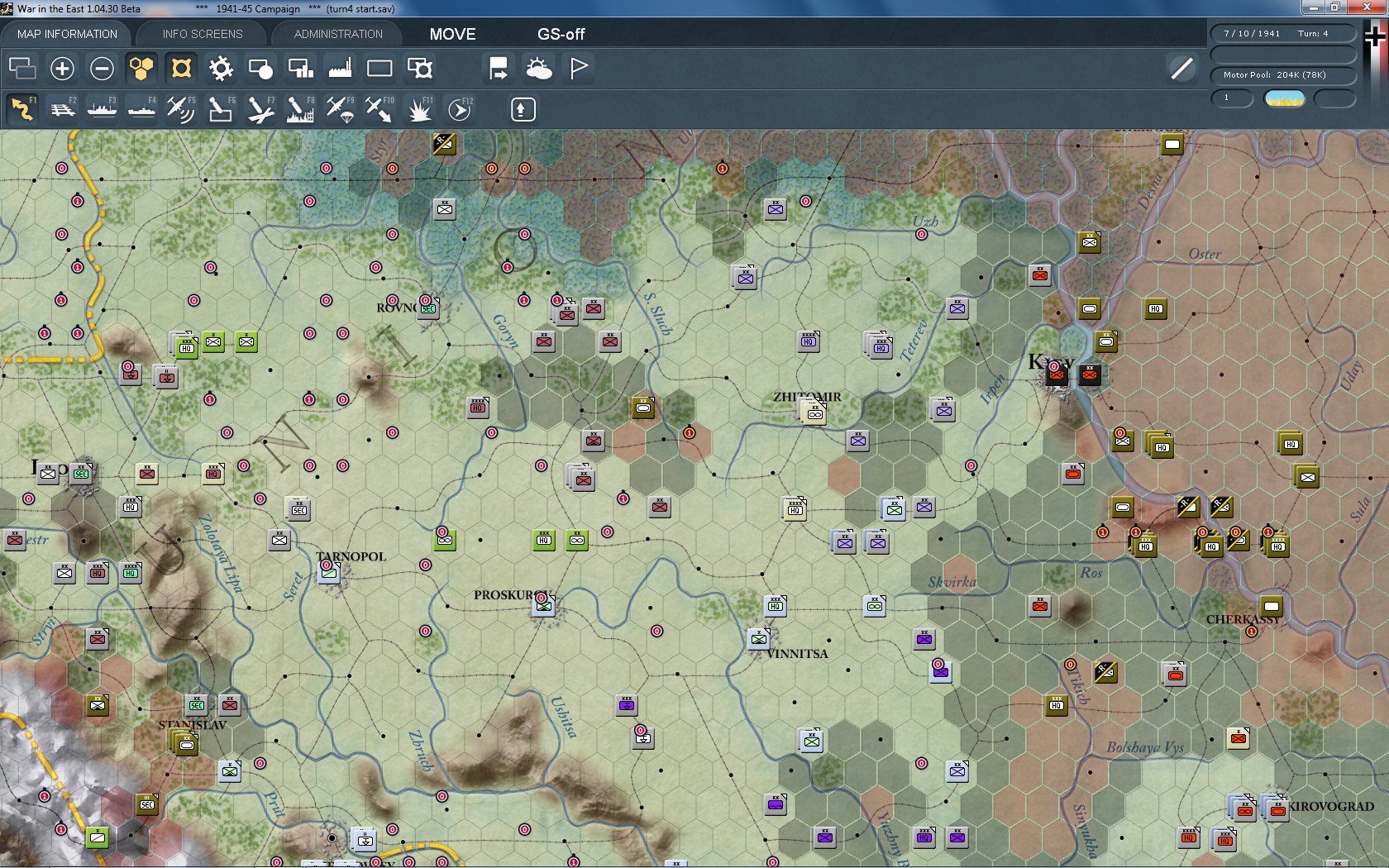Viewport: 1389px width, 868px height.
Task: Switch to the INFO SCREENS tab
Action: tap(203, 34)
